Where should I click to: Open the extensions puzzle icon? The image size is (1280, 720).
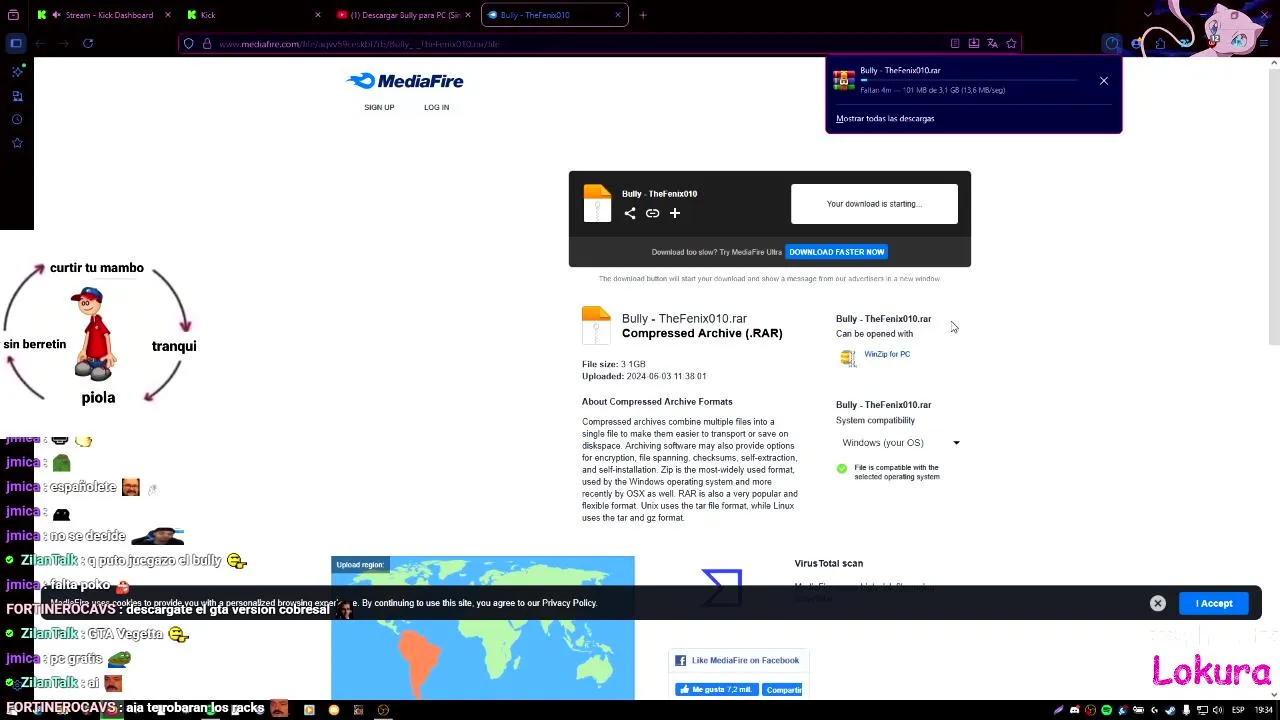[x=1160, y=43]
